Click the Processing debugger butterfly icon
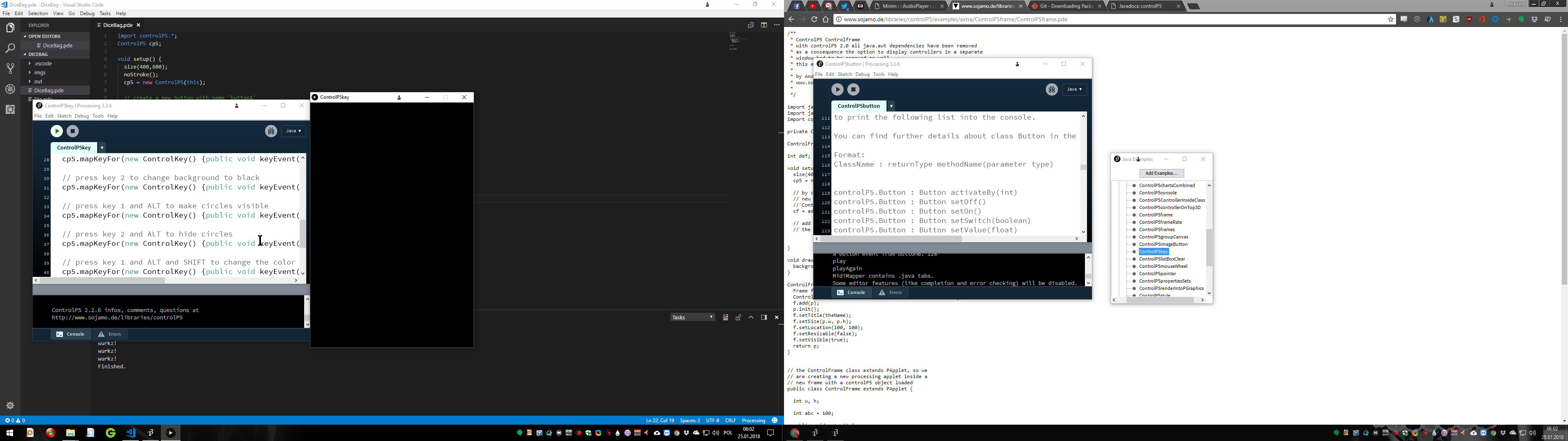The width and height of the screenshot is (1568, 441). click(x=271, y=131)
